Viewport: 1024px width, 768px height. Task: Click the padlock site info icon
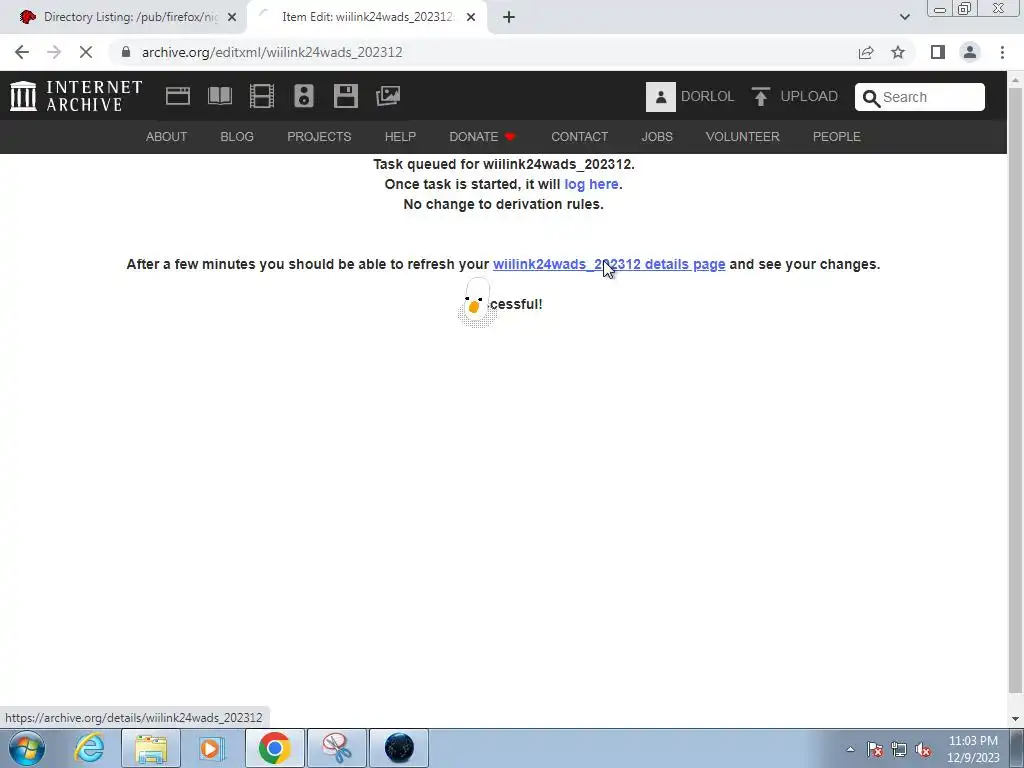pos(126,52)
